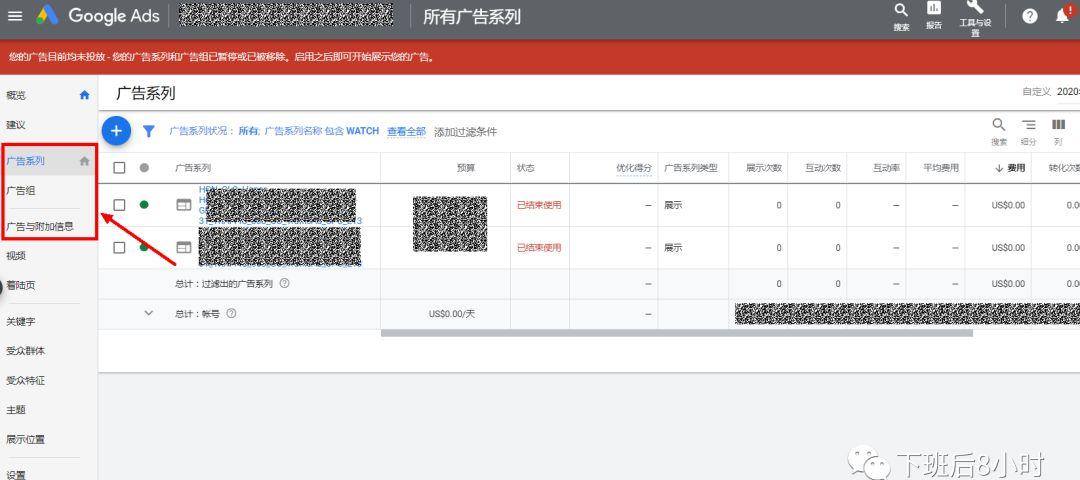Image resolution: width=1080 pixels, height=480 pixels.
Task: Click help icon next to 总计：过滤出的广告系列
Action: tap(284, 283)
